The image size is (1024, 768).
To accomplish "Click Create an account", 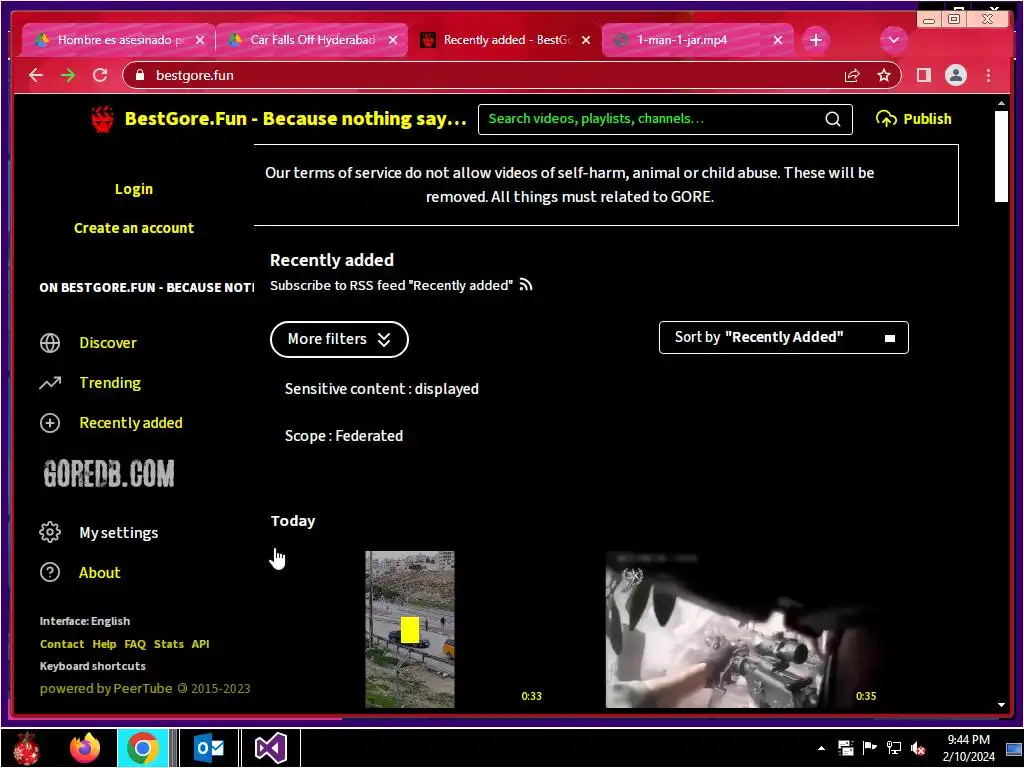I will pos(134,229).
